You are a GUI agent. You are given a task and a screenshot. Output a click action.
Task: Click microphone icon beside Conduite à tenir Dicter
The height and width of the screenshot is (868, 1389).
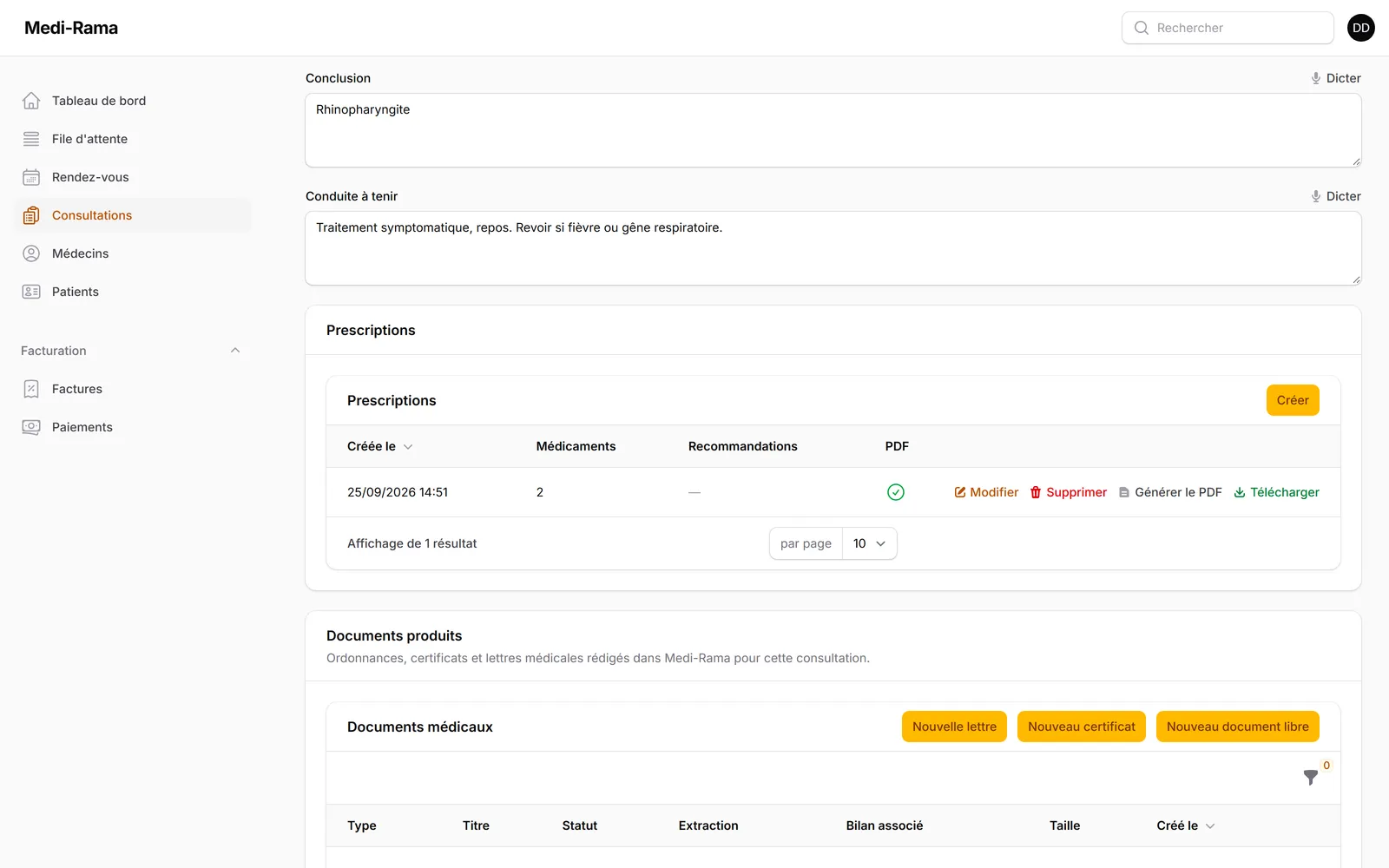1316,196
